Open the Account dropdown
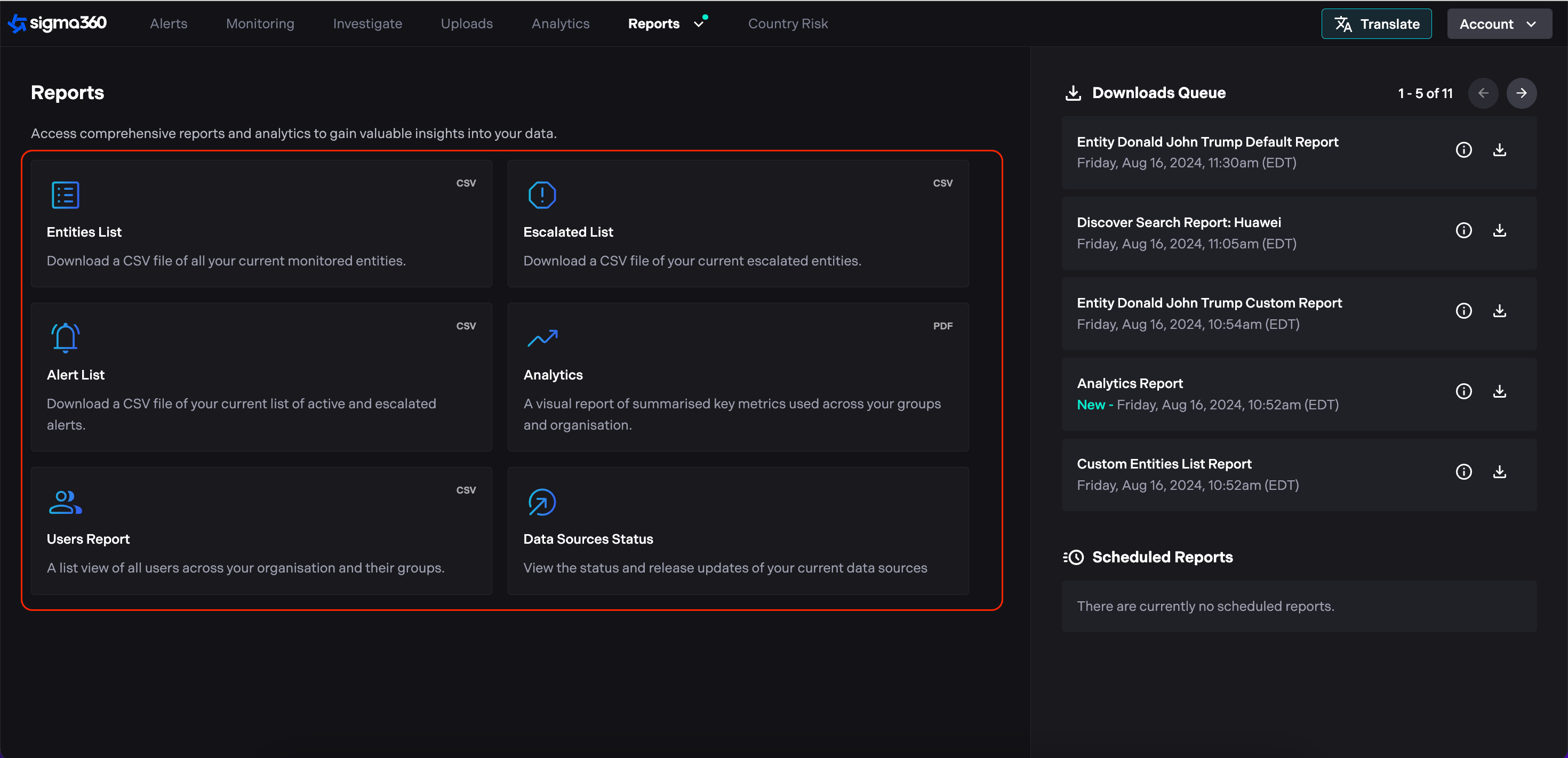 coord(1499,25)
